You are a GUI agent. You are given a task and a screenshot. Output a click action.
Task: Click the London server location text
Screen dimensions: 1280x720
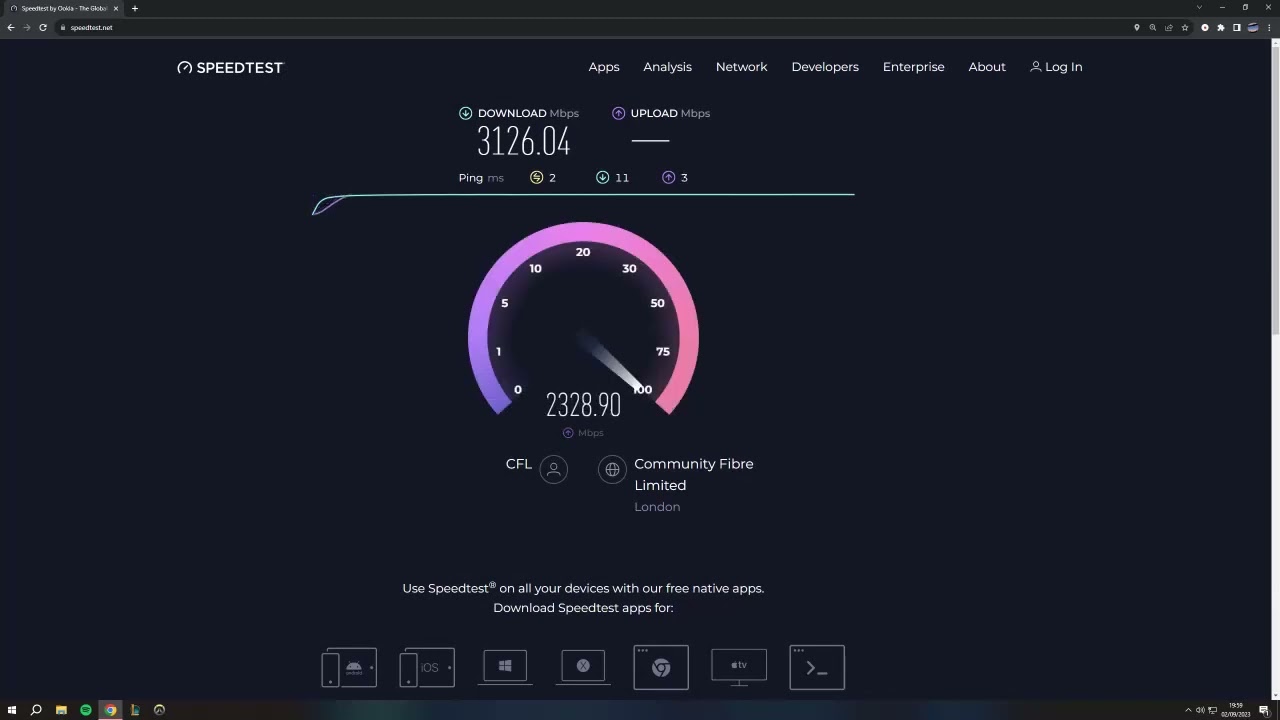657,507
